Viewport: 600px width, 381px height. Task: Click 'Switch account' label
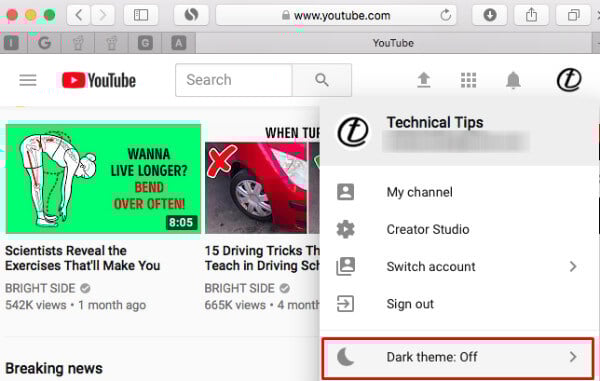[x=431, y=267]
